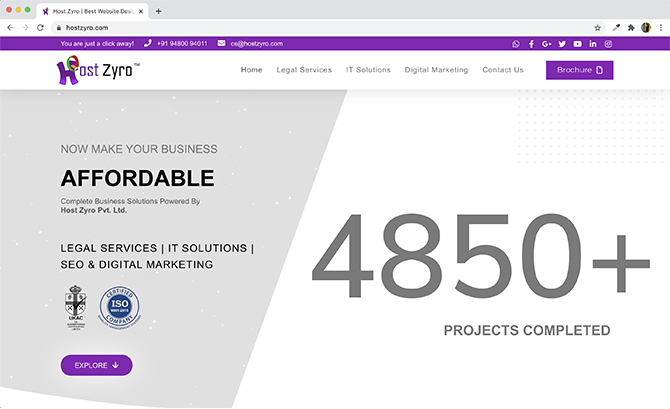Open the IT Solutions menu

pos(368,70)
